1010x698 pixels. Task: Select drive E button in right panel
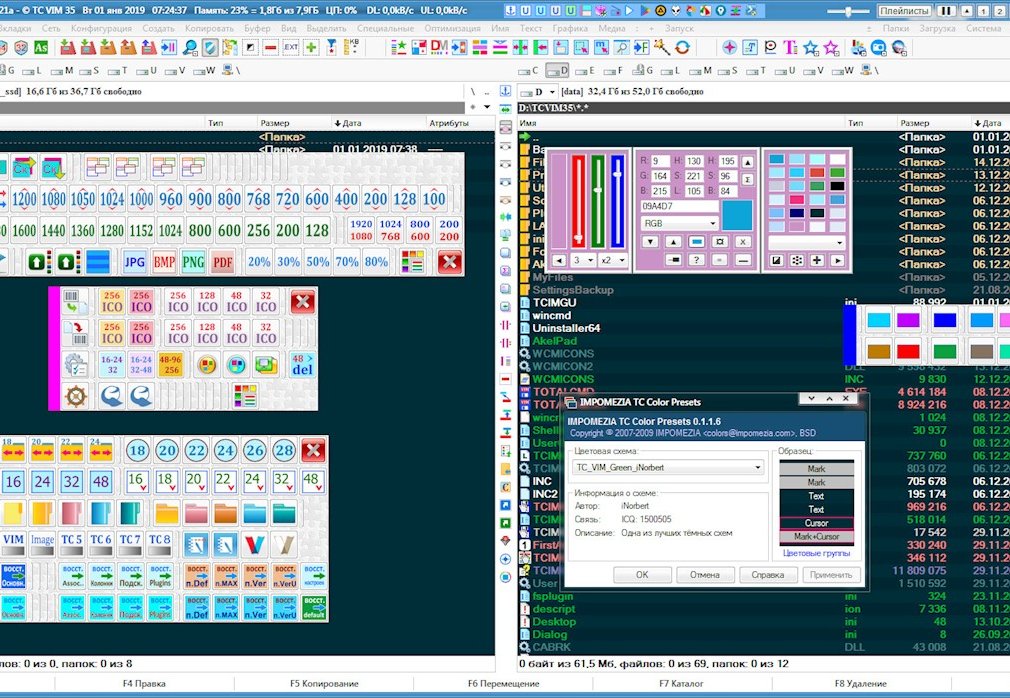pyautogui.click(x=586, y=70)
